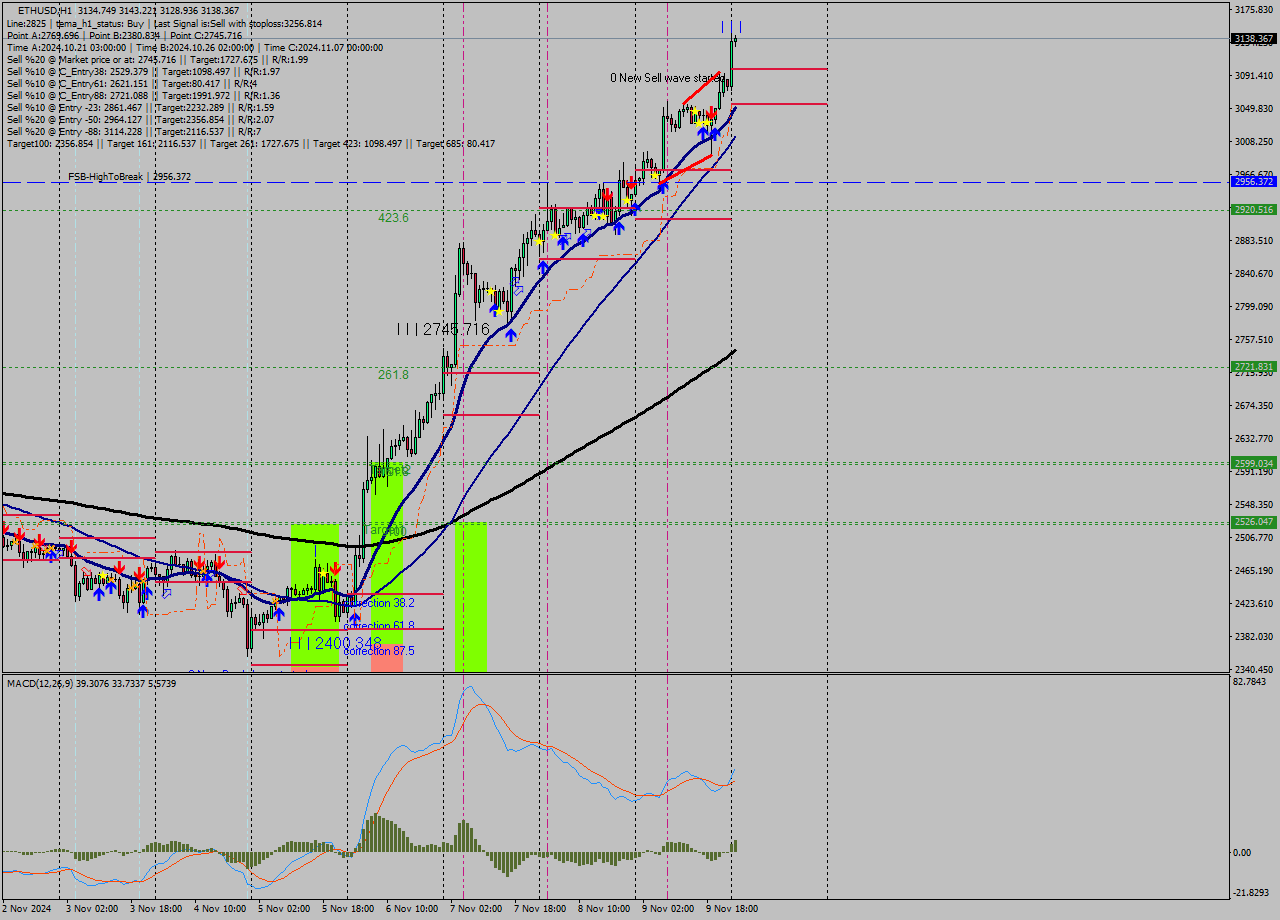
Task: Click the green 2721.831 price tag
Action: coord(1253,367)
